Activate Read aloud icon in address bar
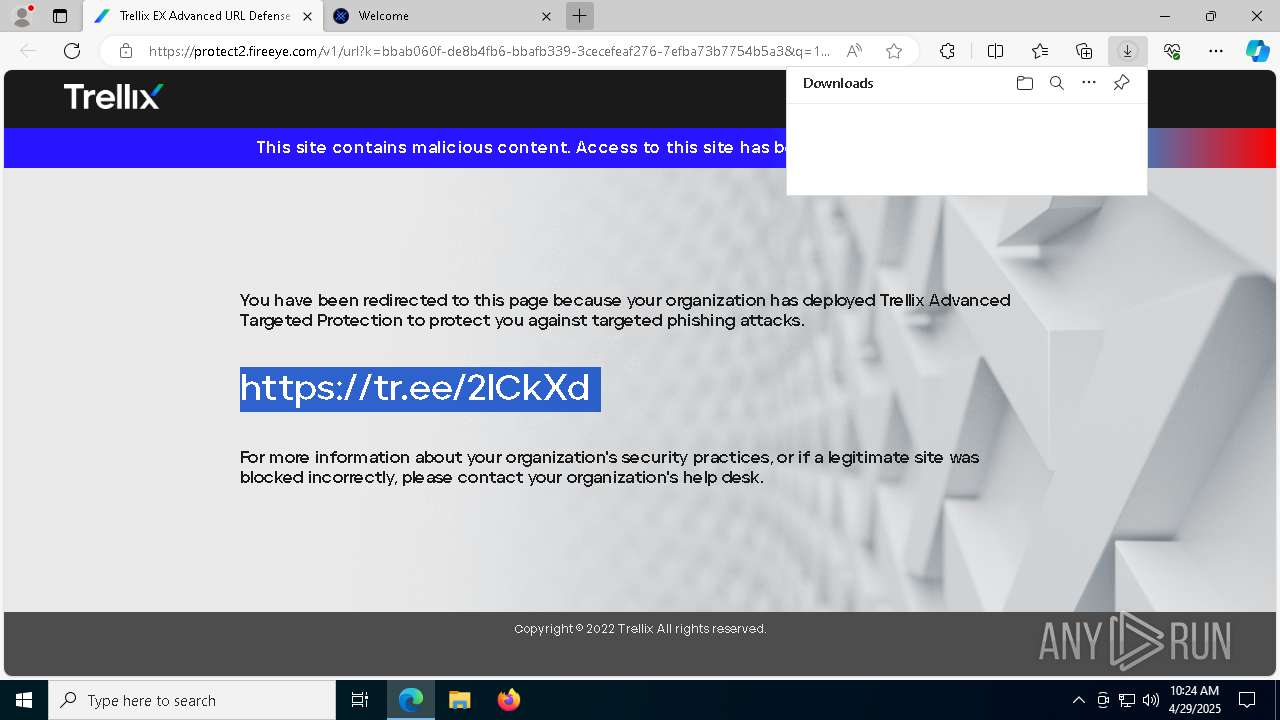Image resolution: width=1280 pixels, height=720 pixels. [x=854, y=51]
